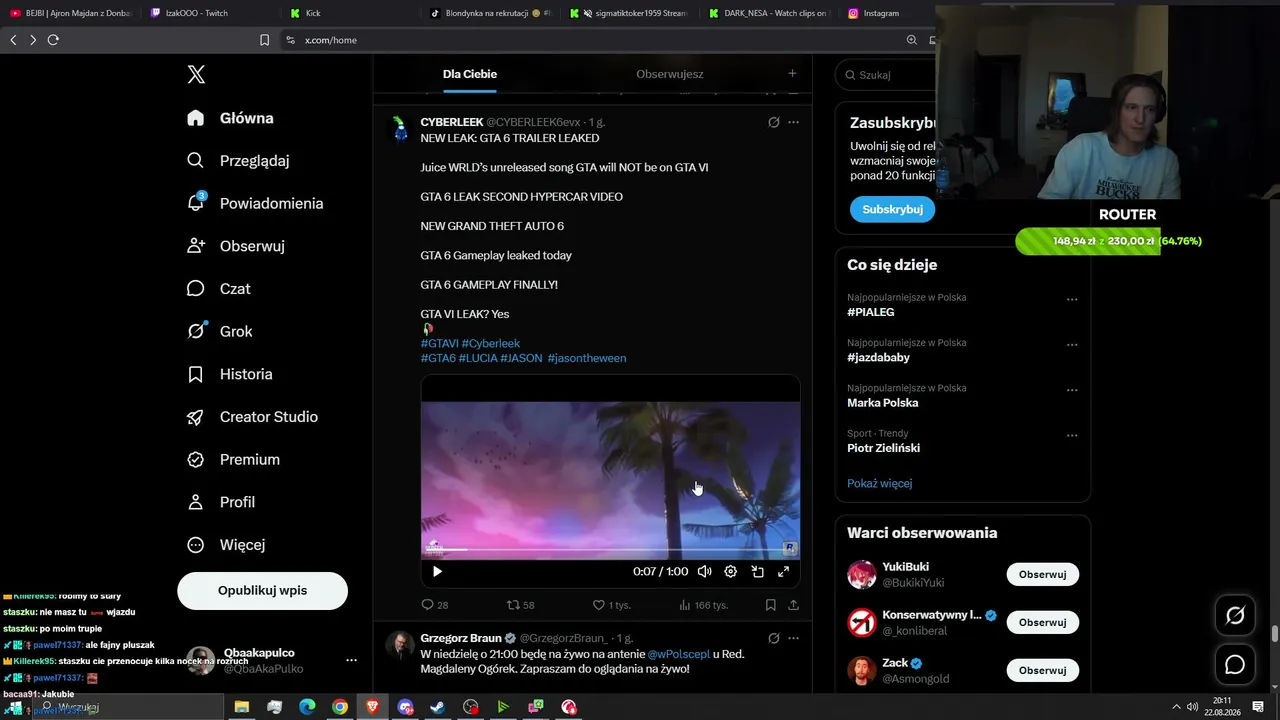Open the #jasontheween hashtag link
Image resolution: width=1280 pixels, height=720 pixels.
587,358
